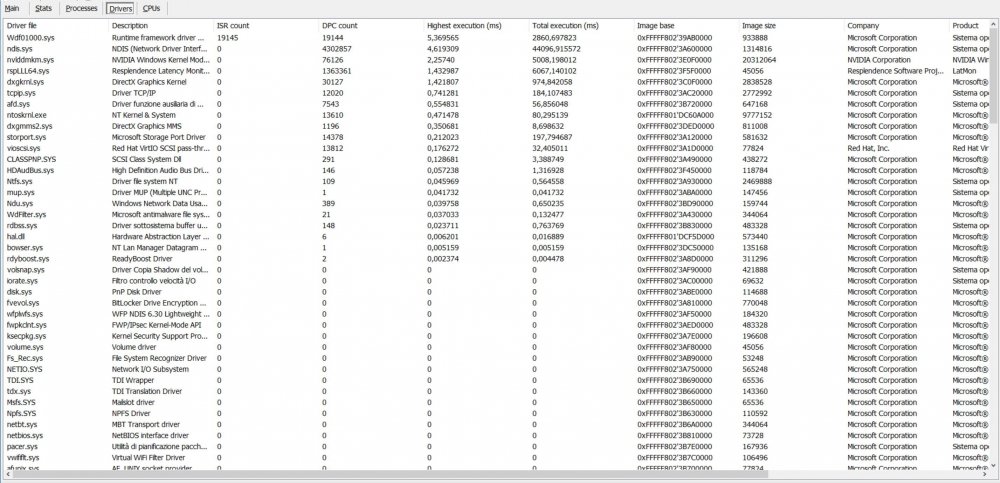Select the tdx.sys driver row

496,391
